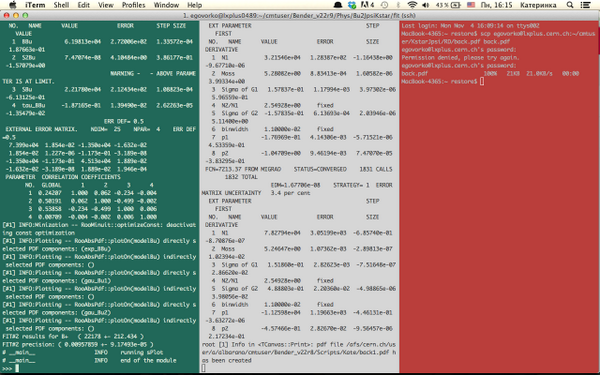
Task: Click the menu bar clock showing 16:15
Action: 496,5
